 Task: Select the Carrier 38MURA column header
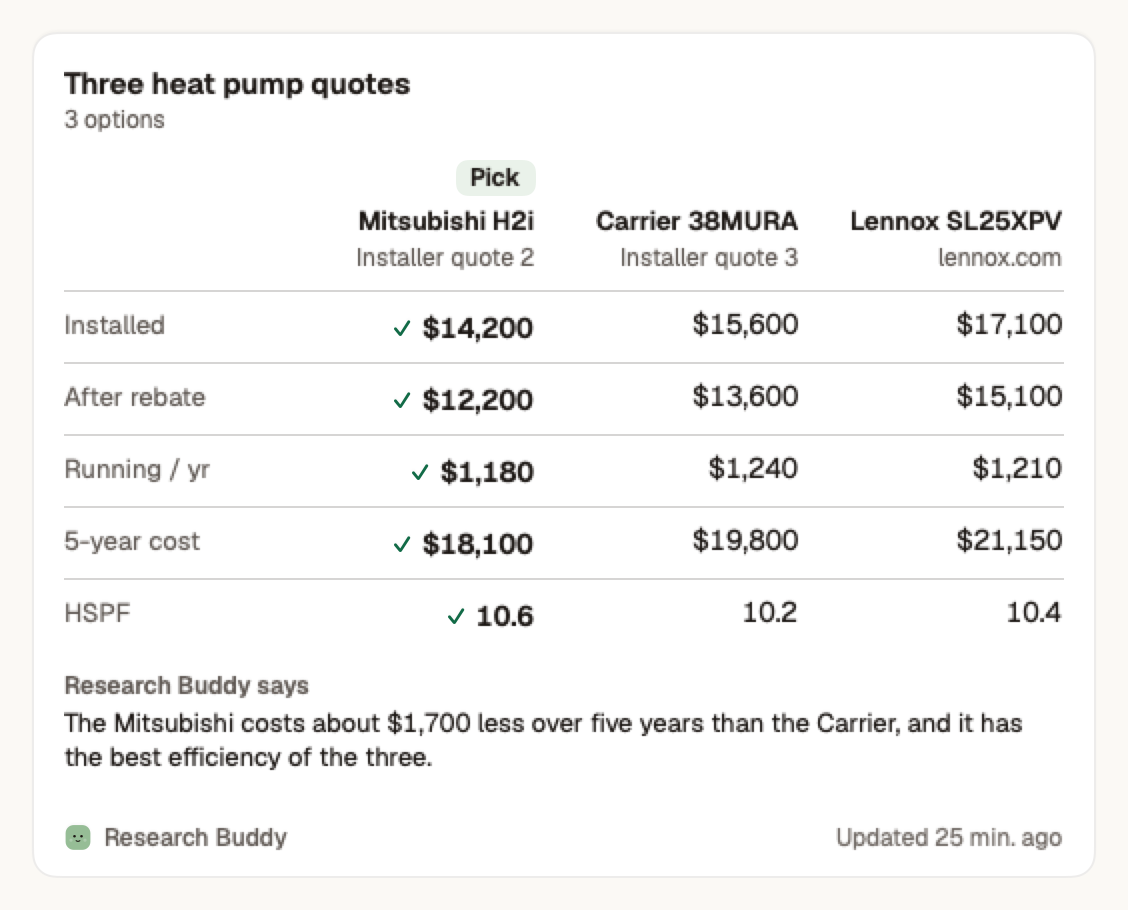(x=696, y=221)
